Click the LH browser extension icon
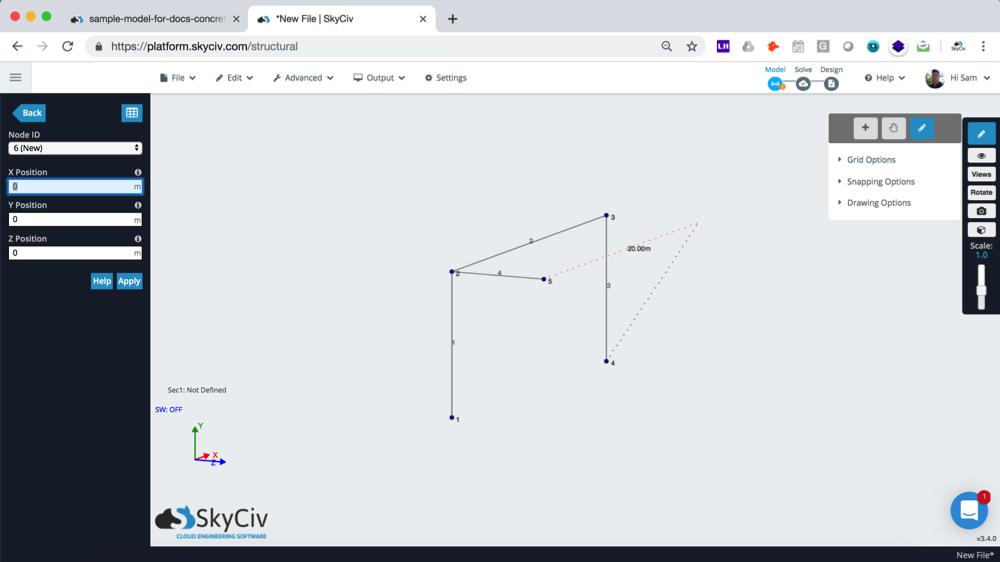 click(723, 46)
